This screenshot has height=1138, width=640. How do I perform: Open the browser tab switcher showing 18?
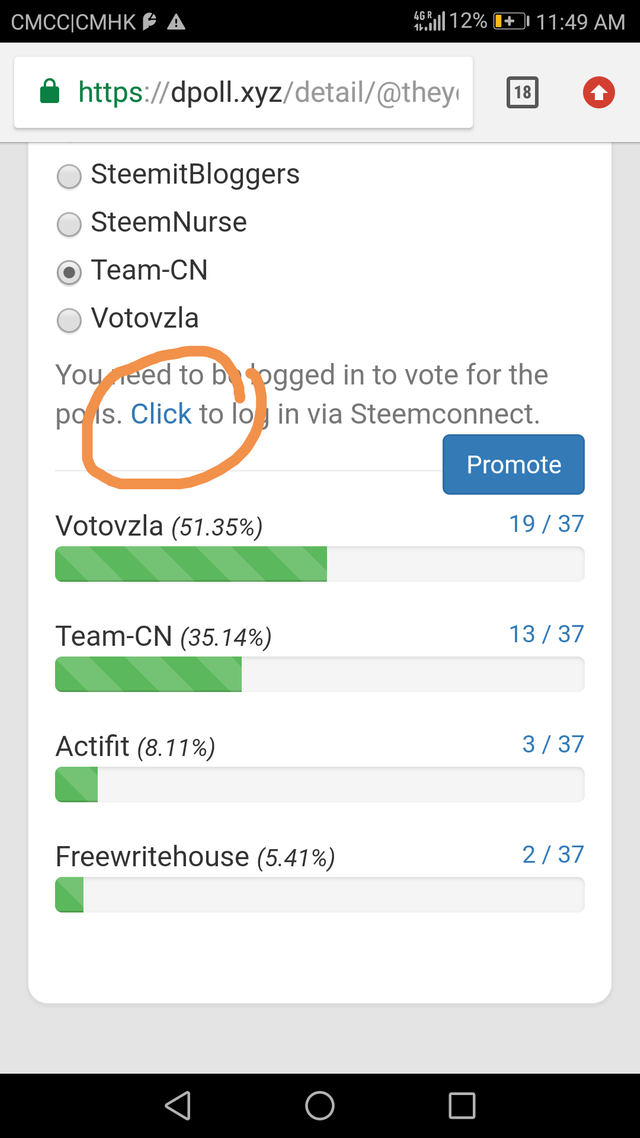click(522, 94)
